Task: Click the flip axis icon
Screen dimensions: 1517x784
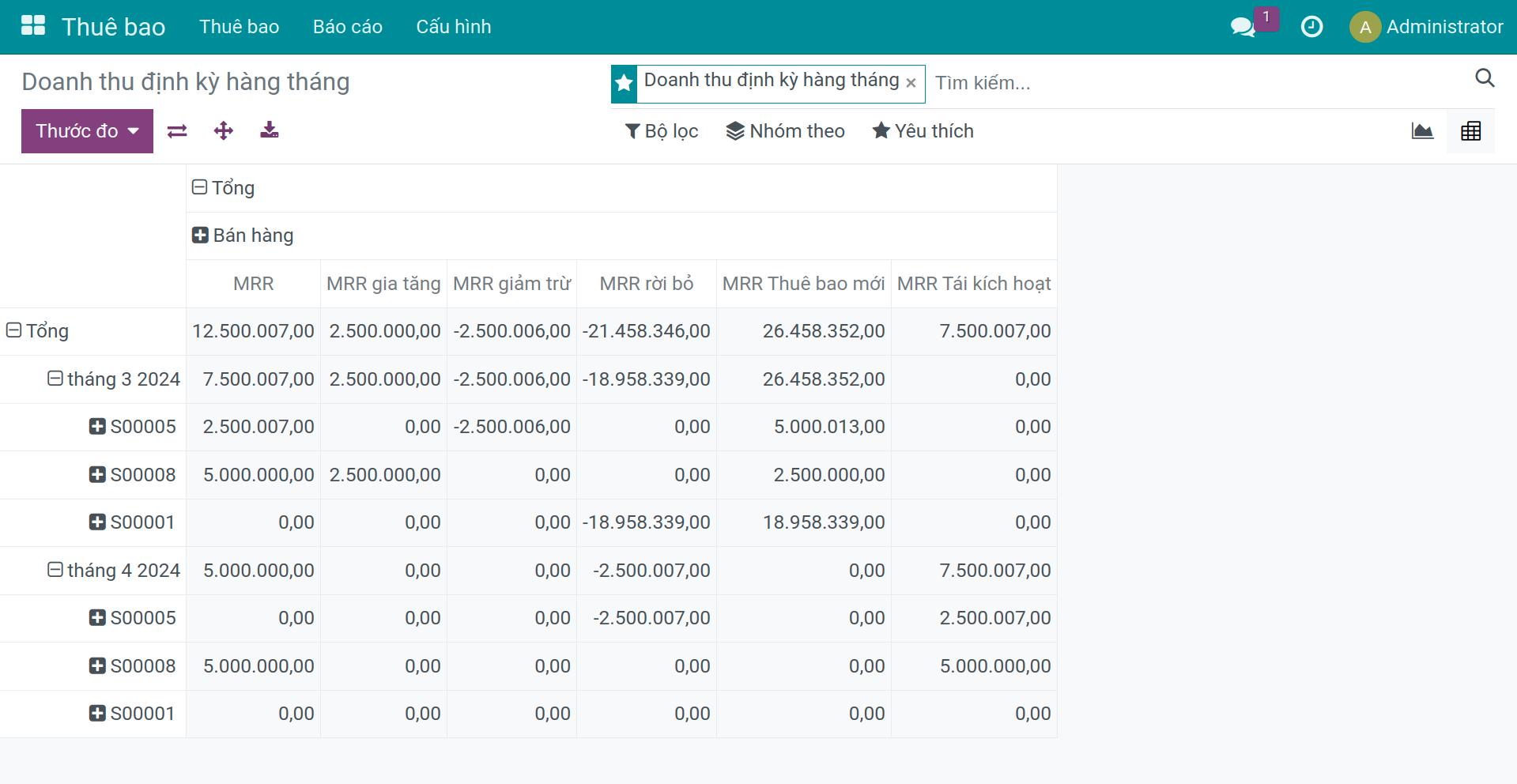Action: tap(177, 131)
